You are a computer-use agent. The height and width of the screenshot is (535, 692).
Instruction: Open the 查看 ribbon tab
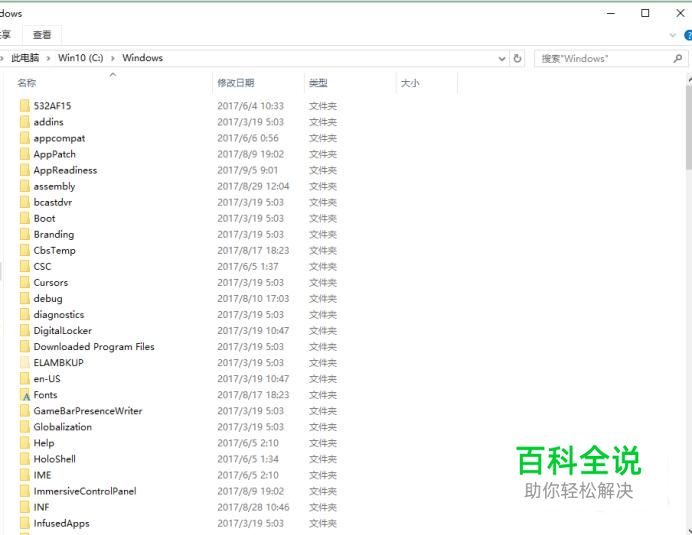click(x=42, y=34)
